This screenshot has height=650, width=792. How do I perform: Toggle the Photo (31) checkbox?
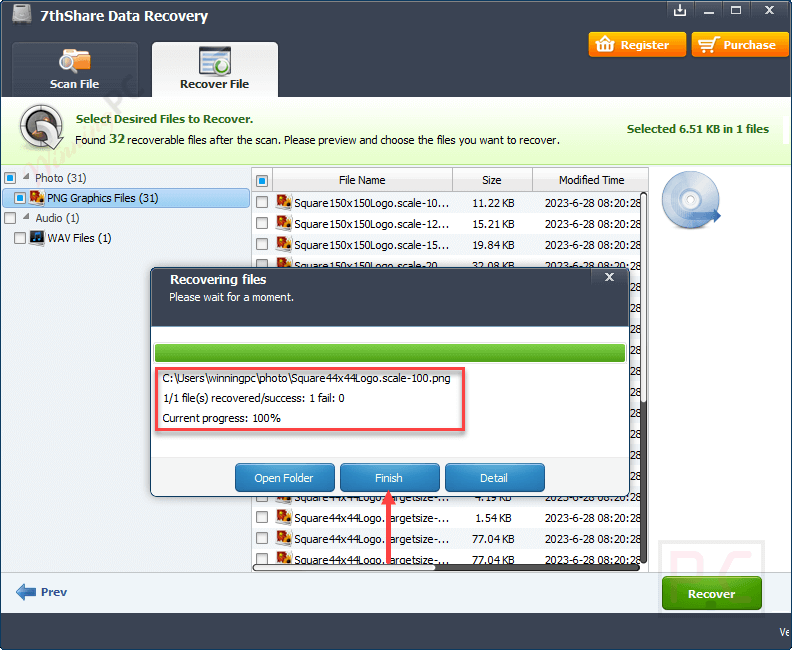point(10,178)
